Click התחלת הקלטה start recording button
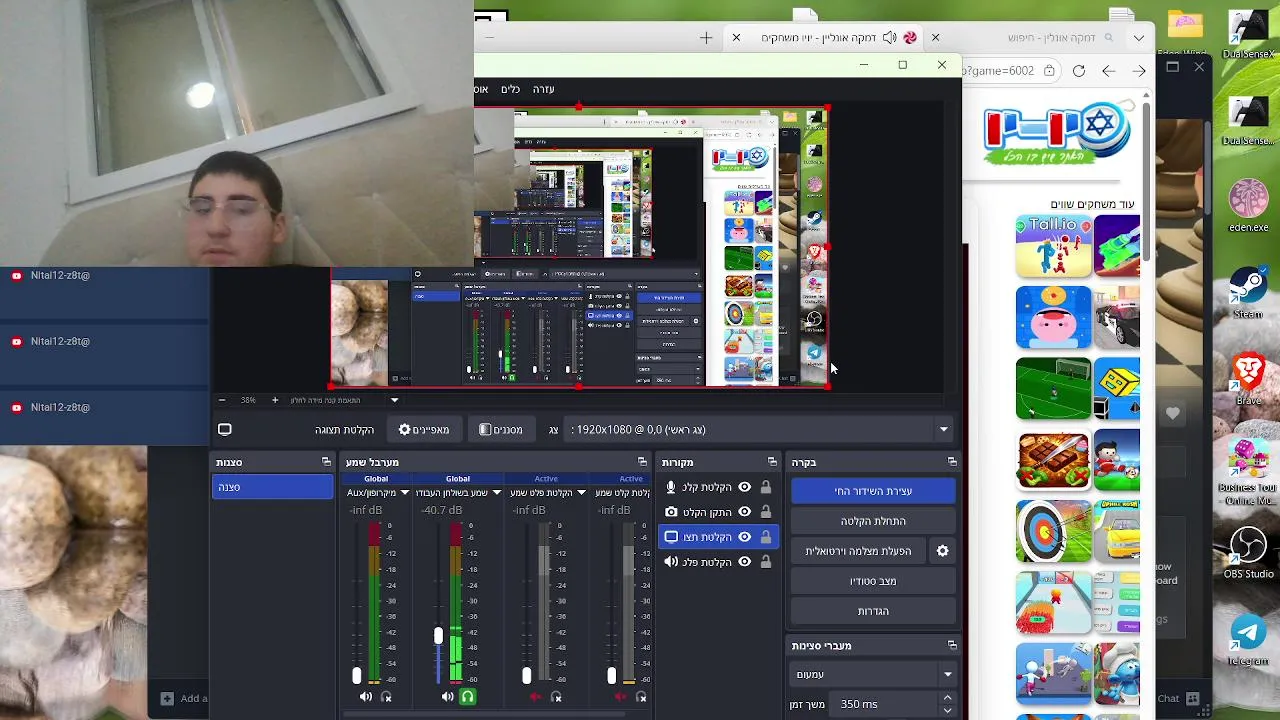Screen dimensions: 1280x720 873,521
